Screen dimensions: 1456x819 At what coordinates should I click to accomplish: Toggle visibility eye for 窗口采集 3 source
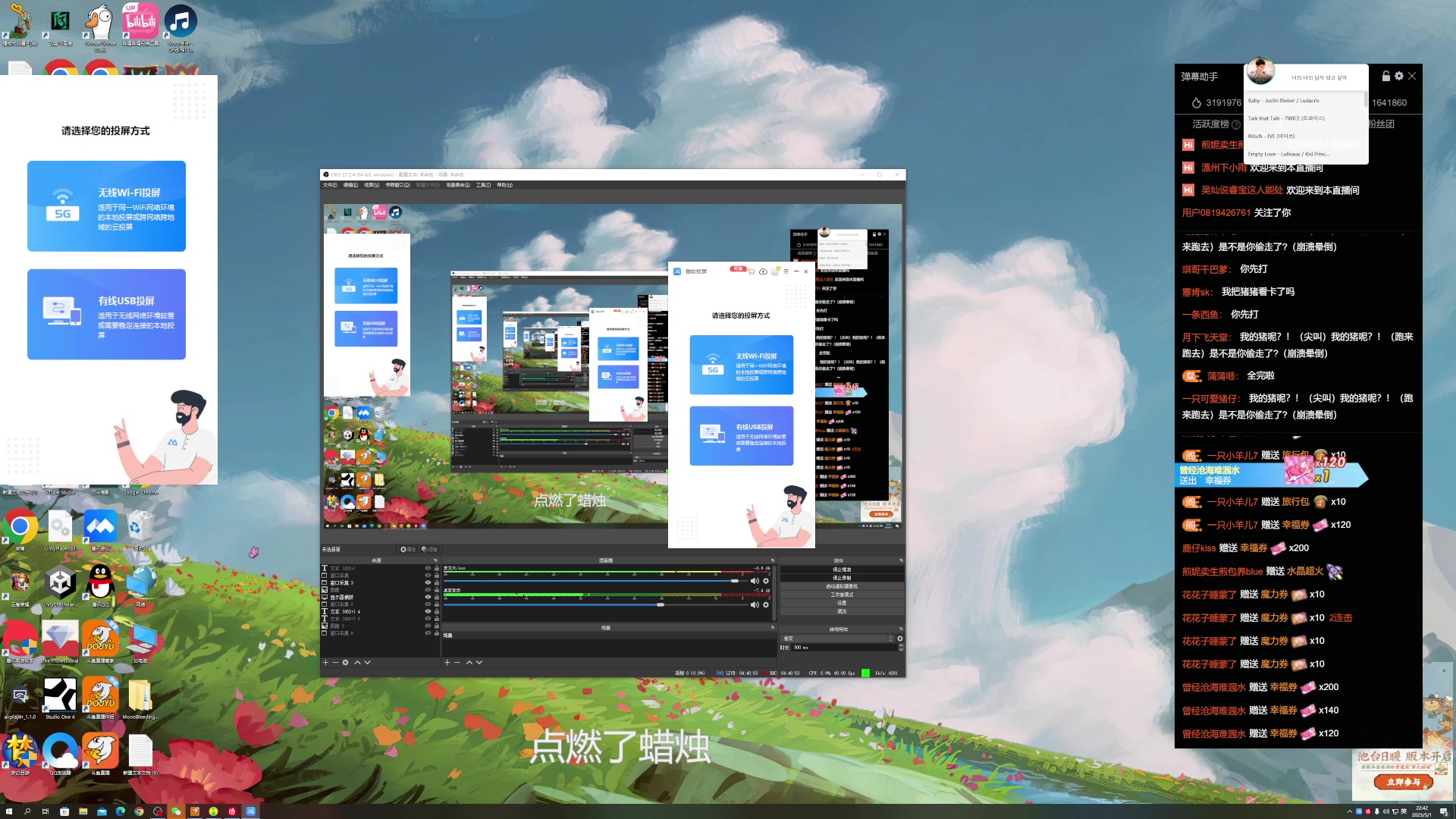click(x=428, y=582)
